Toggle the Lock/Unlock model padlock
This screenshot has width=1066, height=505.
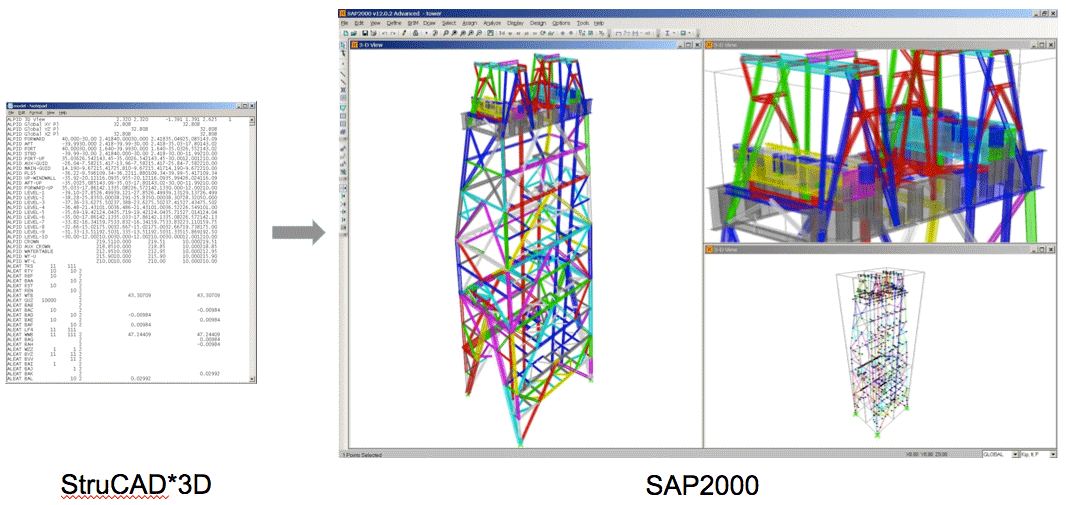click(416, 33)
